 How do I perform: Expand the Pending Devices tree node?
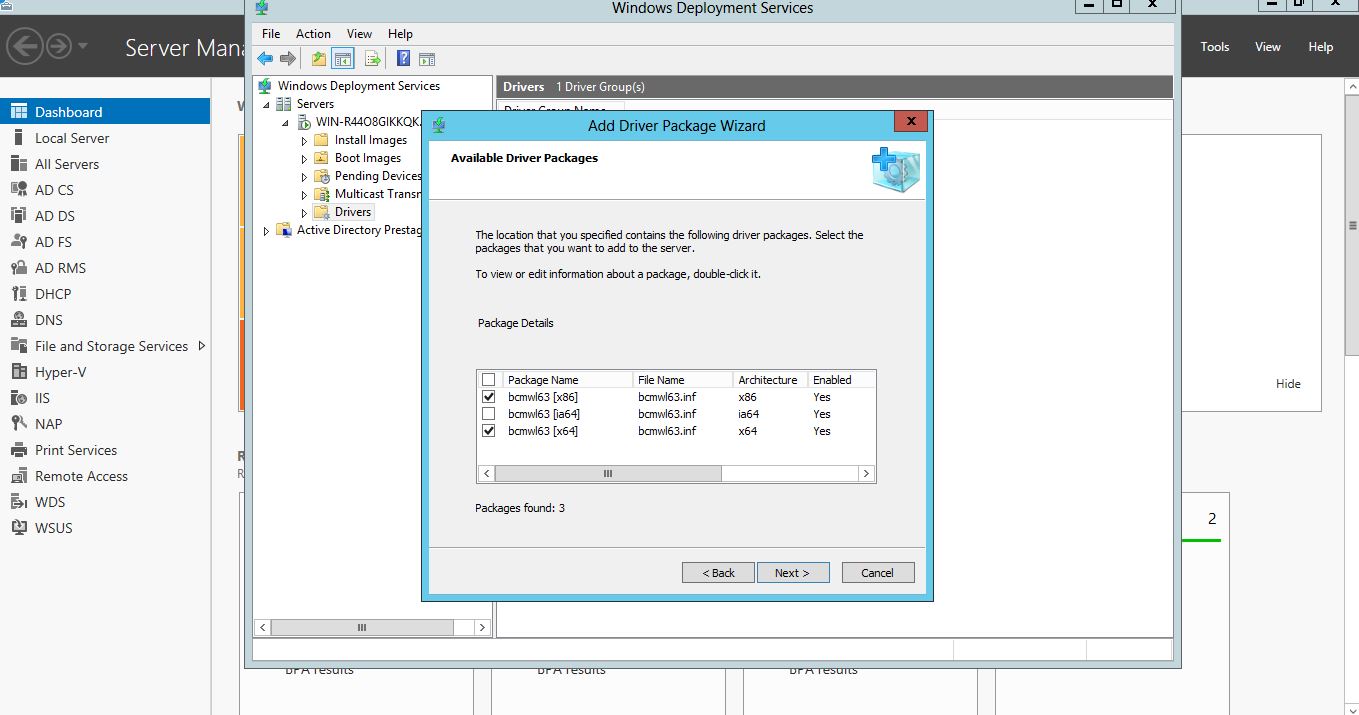tap(305, 177)
